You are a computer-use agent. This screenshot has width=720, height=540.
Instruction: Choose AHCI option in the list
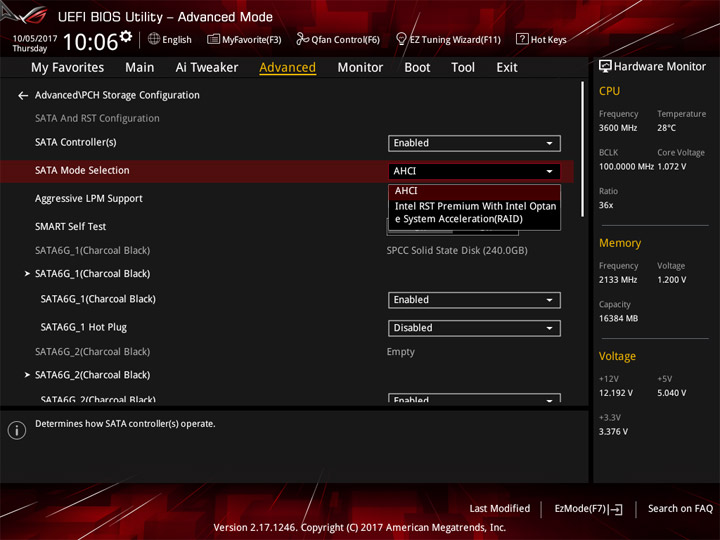(474, 191)
